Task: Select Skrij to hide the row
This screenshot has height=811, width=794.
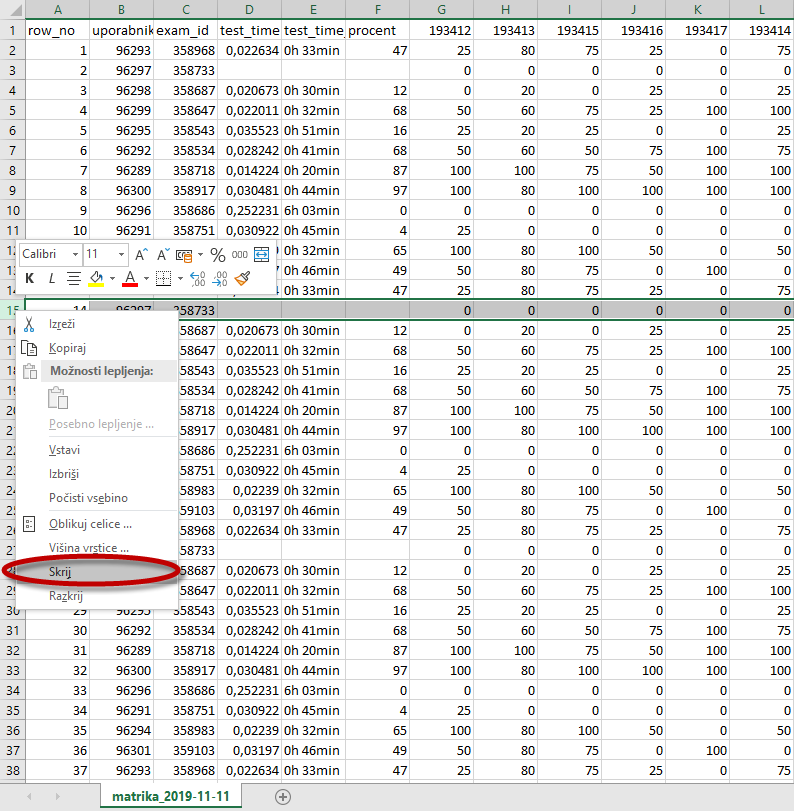Action: click(97, 572)
